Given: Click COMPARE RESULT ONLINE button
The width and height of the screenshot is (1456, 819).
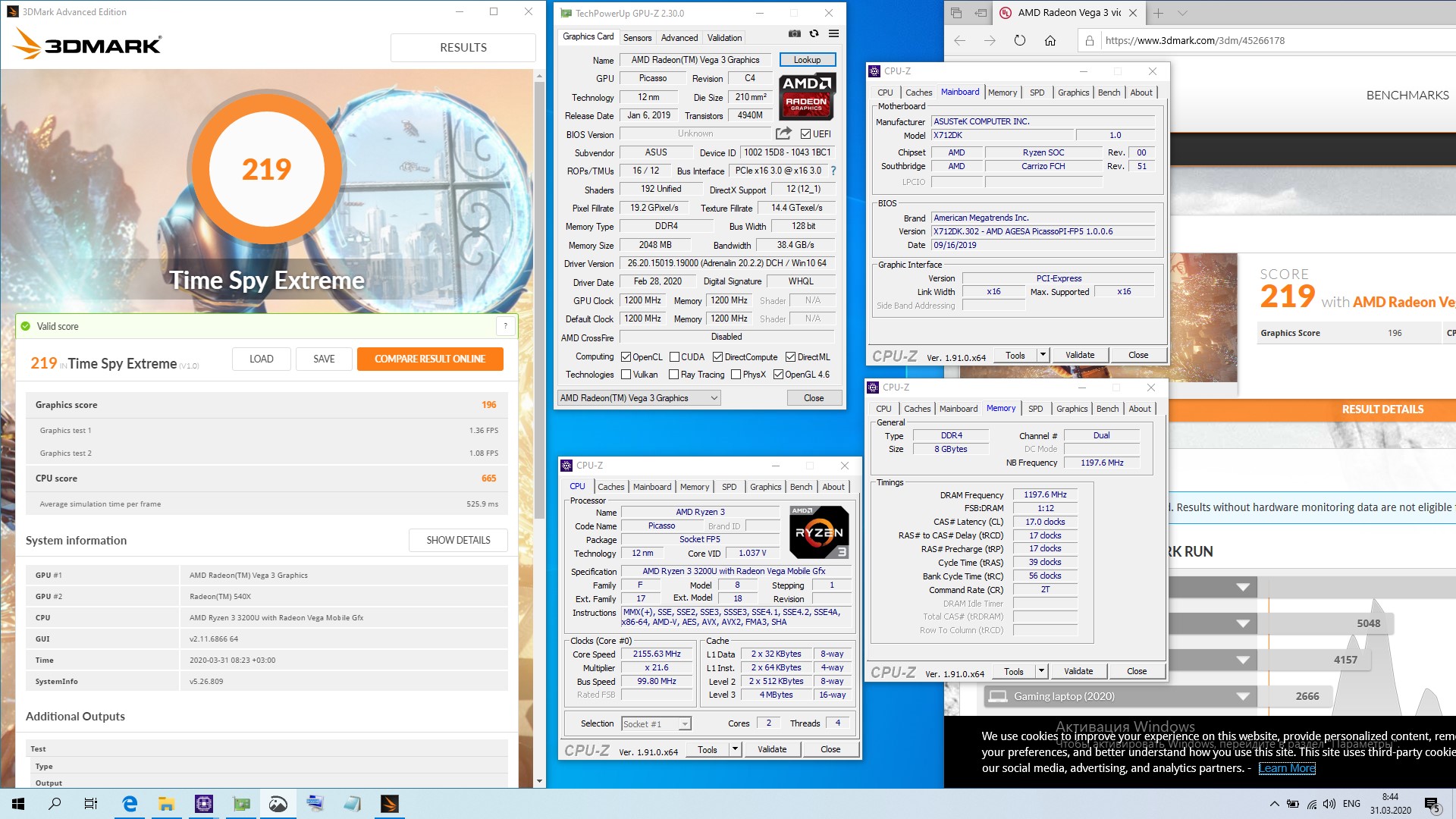Looking at the screenshot, I should [430, 359].
